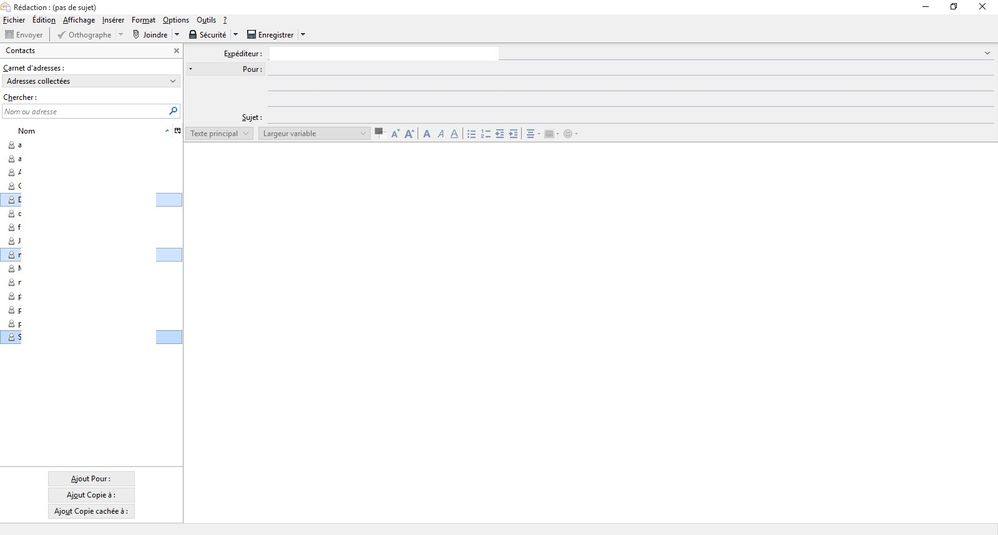
Task: Open the Carnet d'adresses dropdown
Action: (90, 81)
